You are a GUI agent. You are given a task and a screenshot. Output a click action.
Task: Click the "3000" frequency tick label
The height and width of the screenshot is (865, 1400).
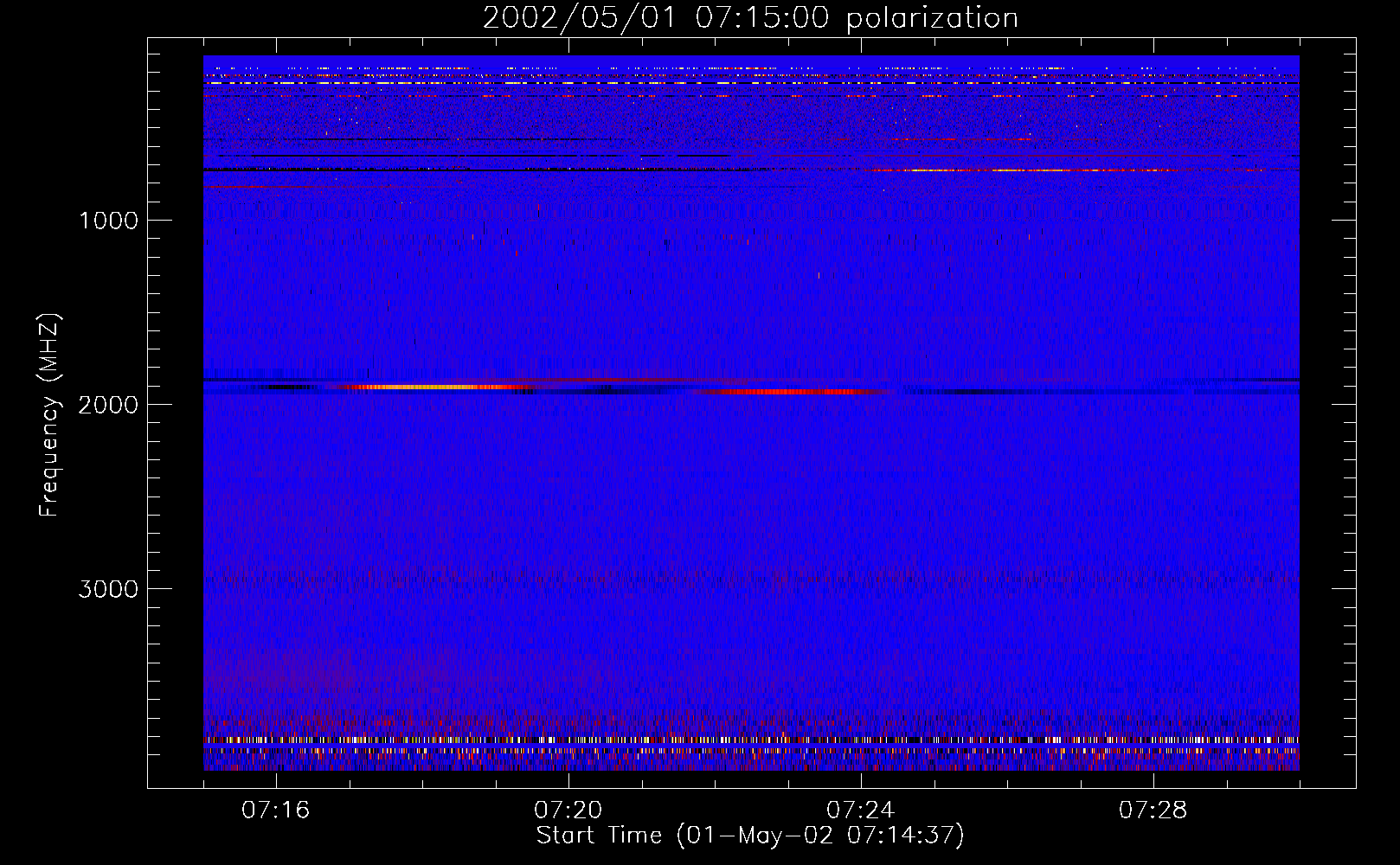108,589
